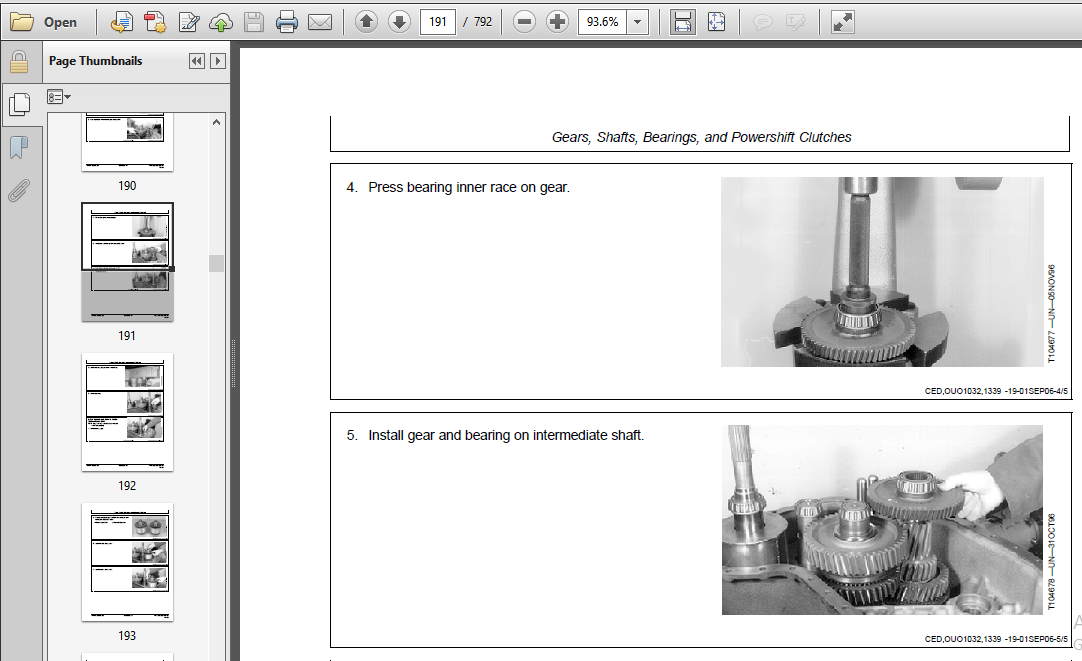The height and width of the screenshot is (661, 1082).
Task: Print the document via printer icon
Action: coord(286,22)
